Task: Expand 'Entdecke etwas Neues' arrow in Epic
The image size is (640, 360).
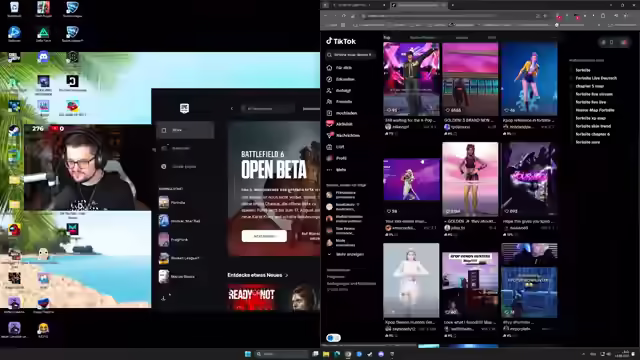Action: [x=287, y=276]
